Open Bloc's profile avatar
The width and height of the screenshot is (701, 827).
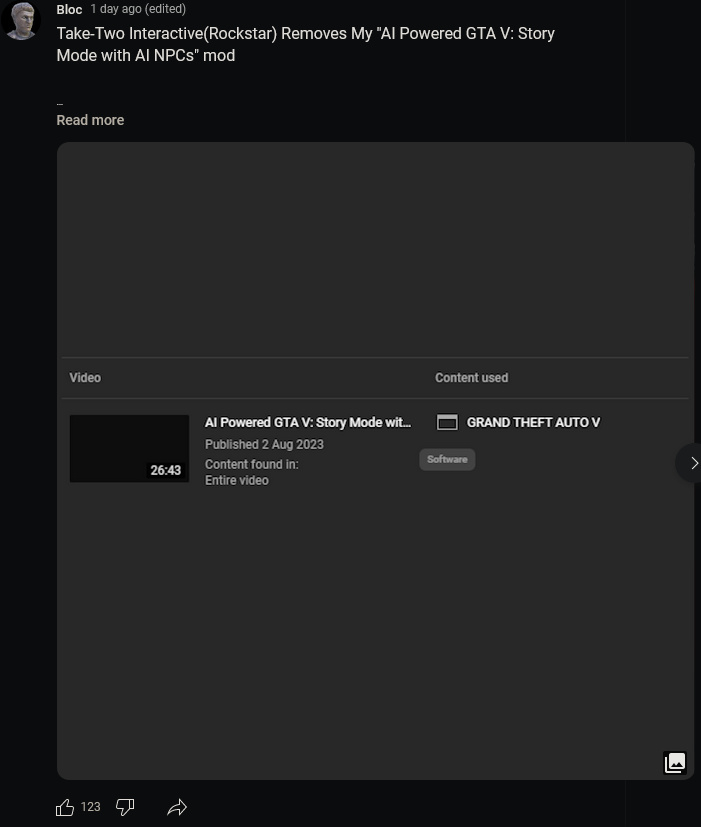click(21, 20)
